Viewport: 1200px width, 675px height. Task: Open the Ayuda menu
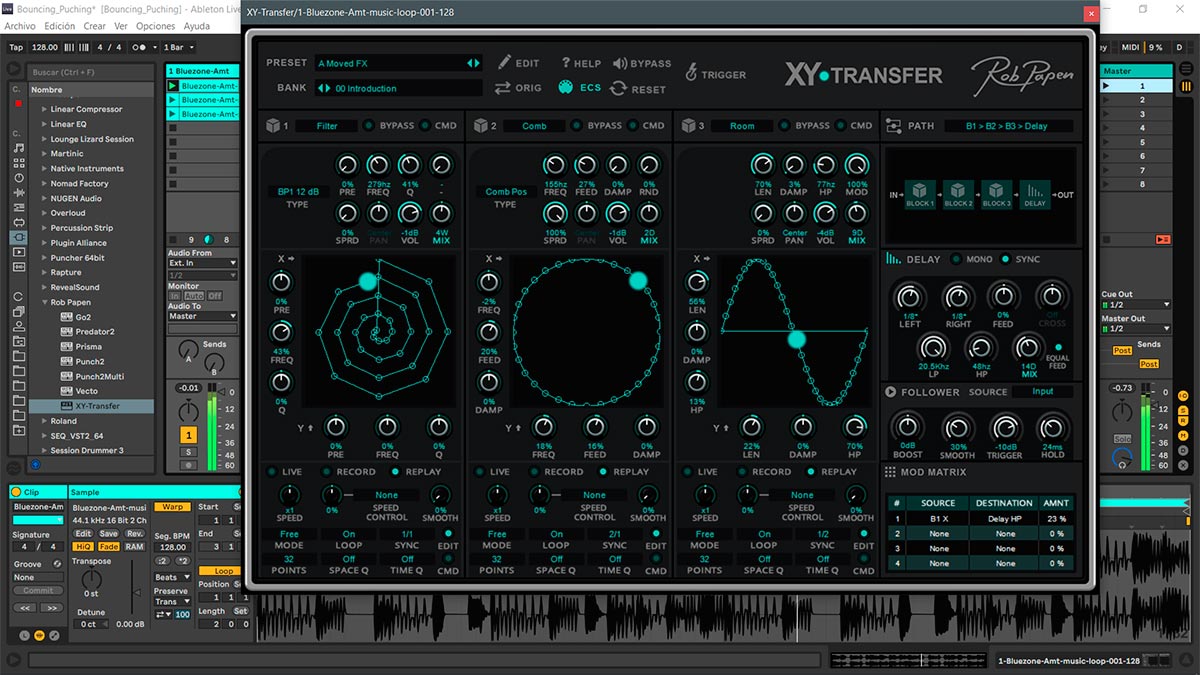pos(197,26)
